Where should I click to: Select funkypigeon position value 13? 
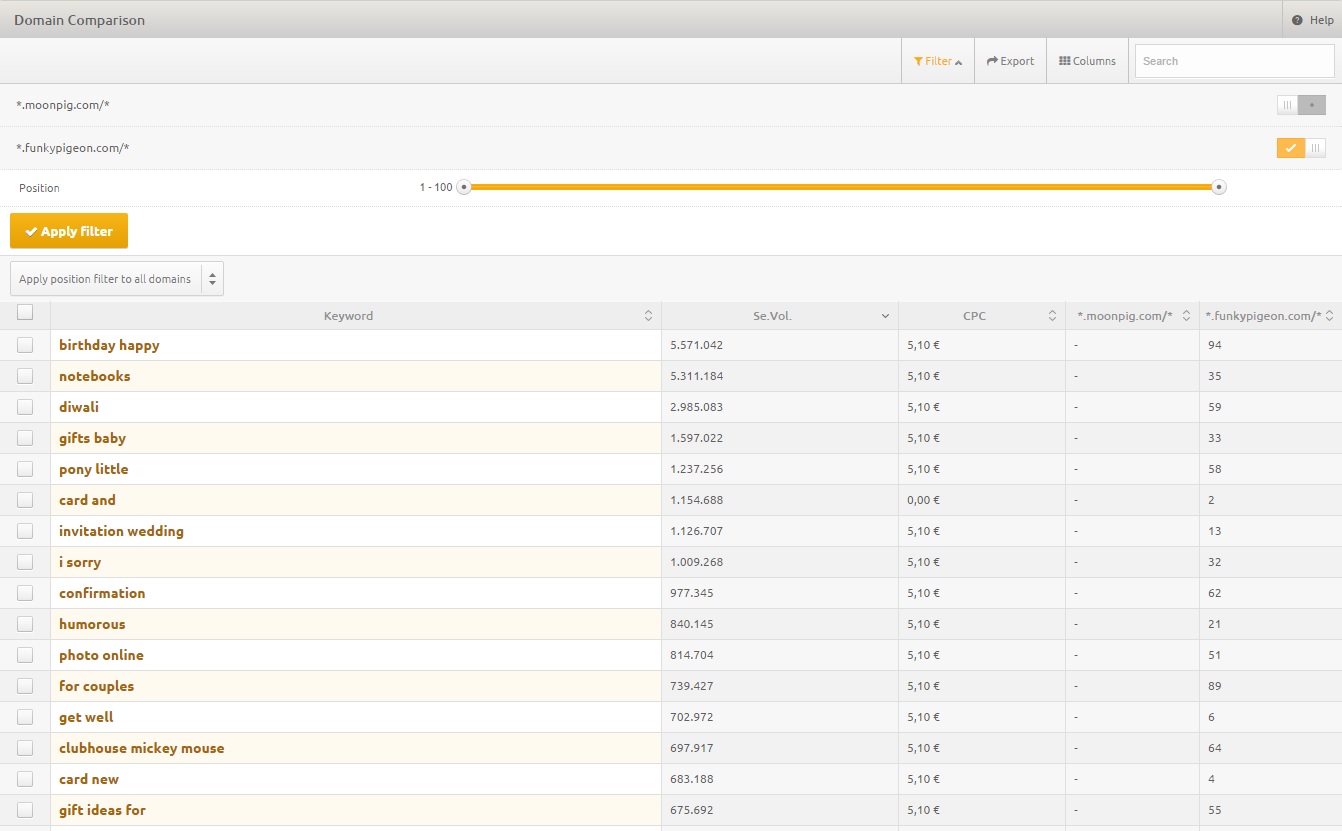tap(1215, 531)
